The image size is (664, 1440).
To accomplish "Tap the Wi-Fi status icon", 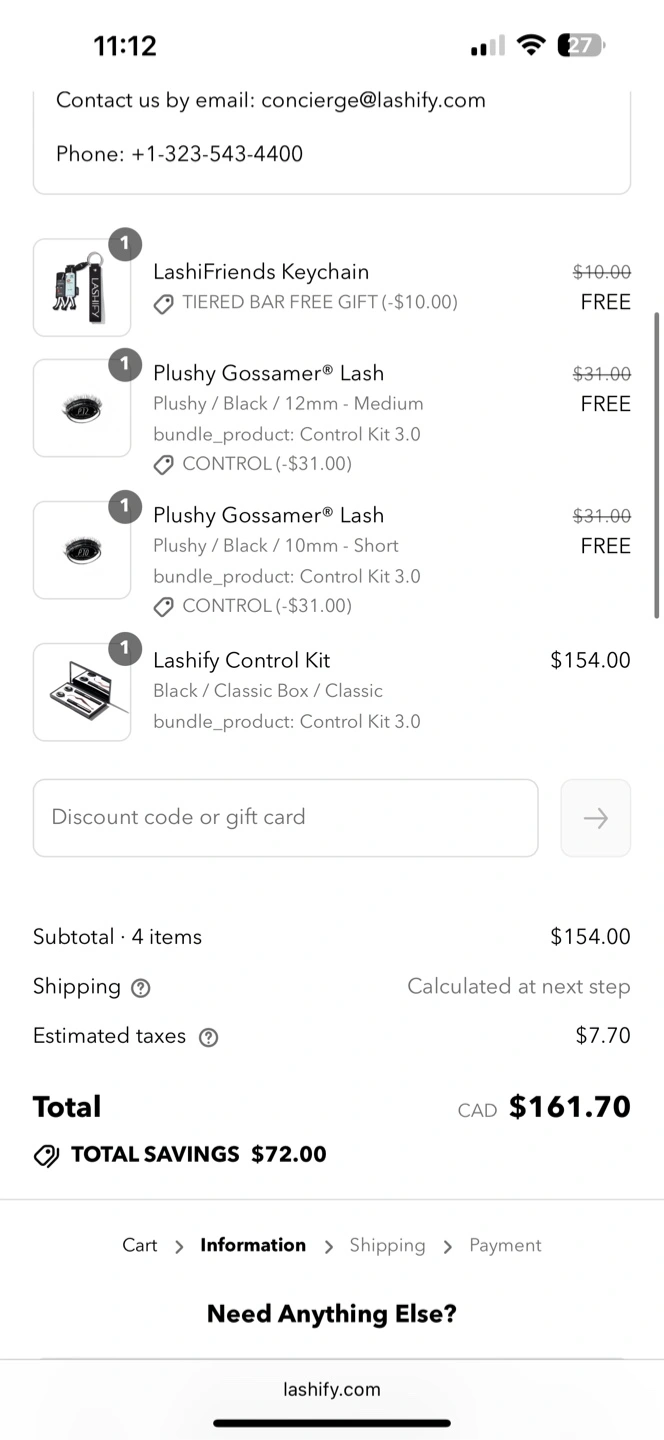I will tap(530, 45).
